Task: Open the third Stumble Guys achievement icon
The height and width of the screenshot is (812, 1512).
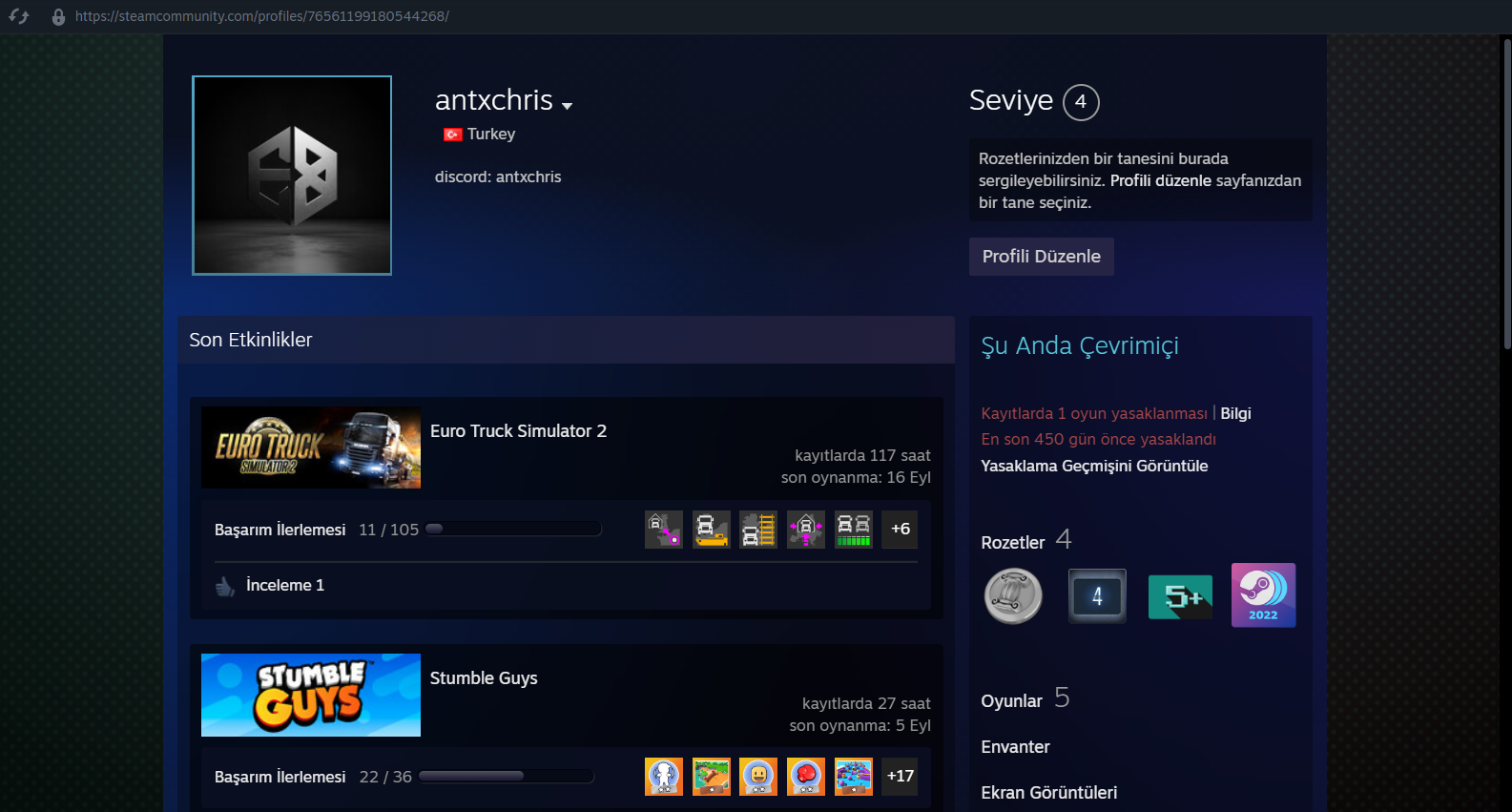Action: pos(758,777)
